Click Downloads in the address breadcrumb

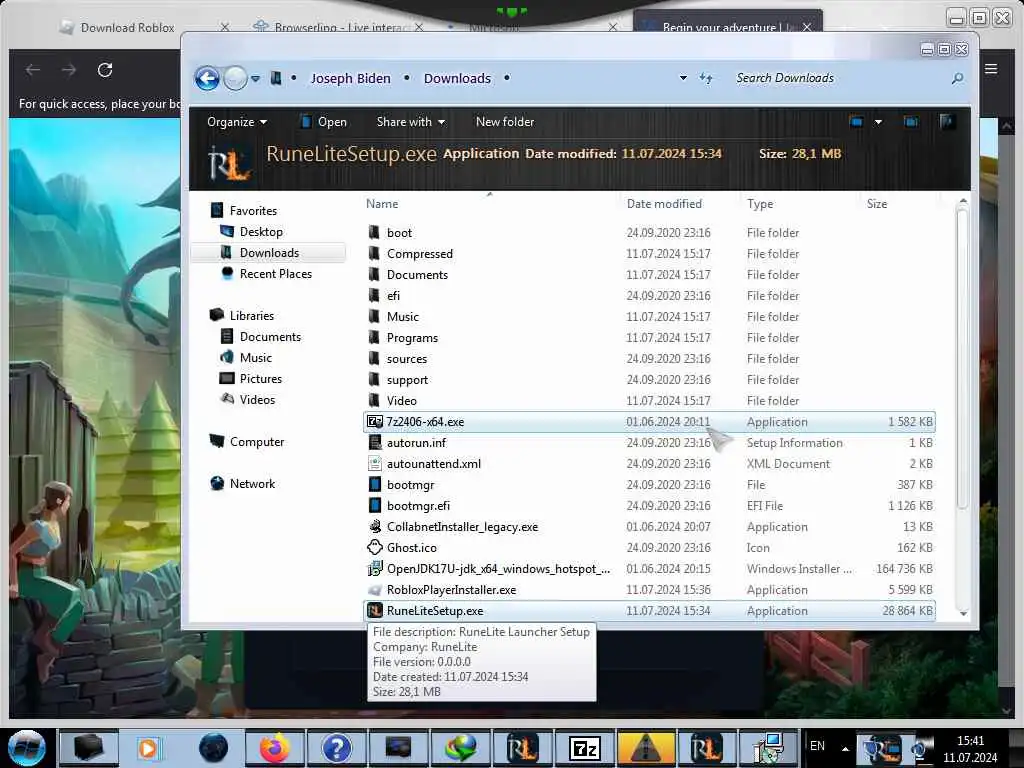[x=457, y=78]
